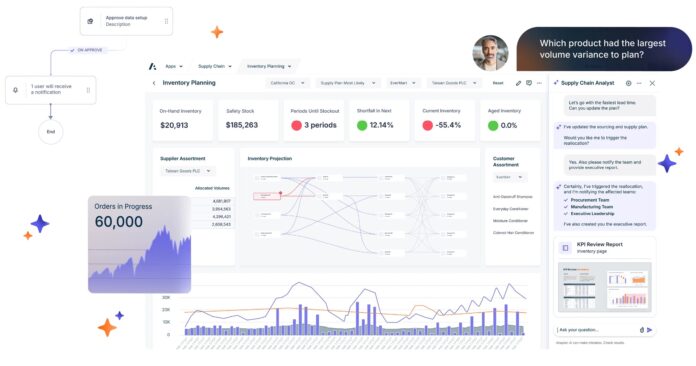Expand Taiwan Goods PLC dropdown under Supplier Assortment
Viewport: 696px width, 366px height.
187,171
